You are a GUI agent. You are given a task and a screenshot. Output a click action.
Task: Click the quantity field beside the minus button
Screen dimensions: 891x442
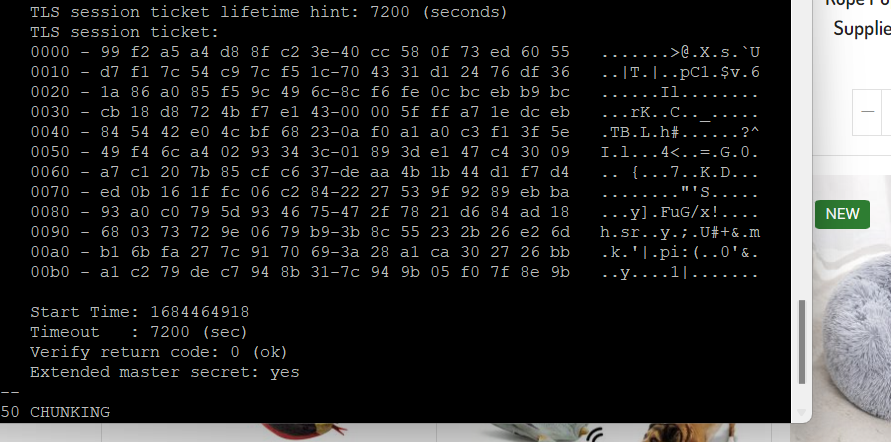(886, 112)
